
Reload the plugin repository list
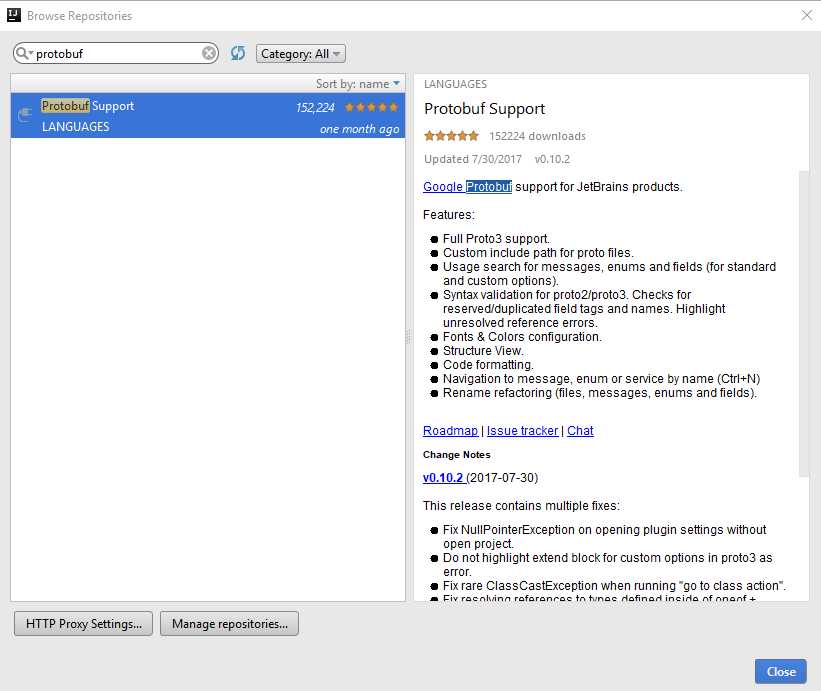238,53
